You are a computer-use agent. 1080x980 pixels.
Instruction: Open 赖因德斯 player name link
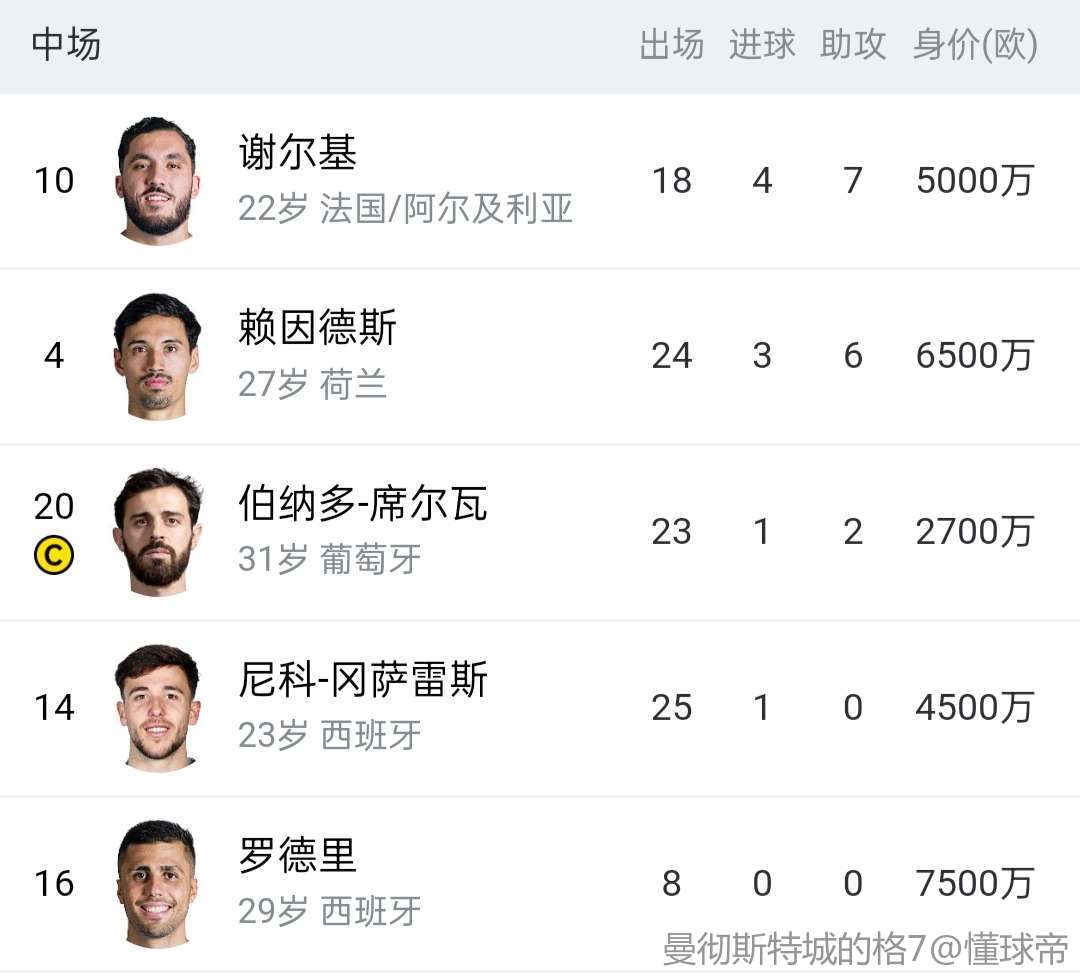click(318, 328)
